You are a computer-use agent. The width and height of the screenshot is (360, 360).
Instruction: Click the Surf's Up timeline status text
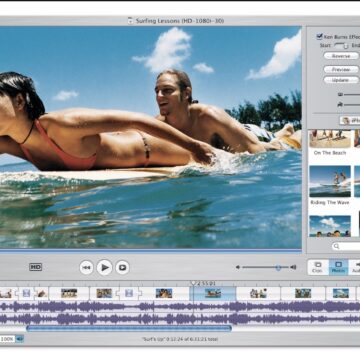180,339
